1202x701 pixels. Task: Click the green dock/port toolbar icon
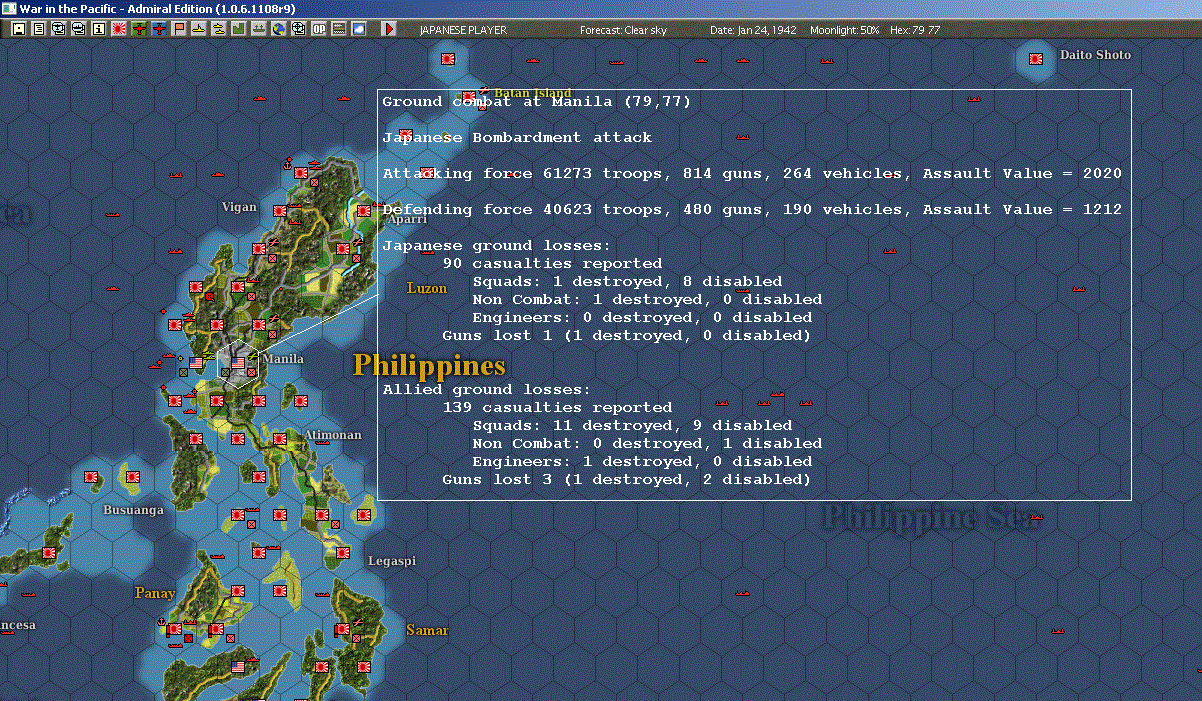[258, 29]
